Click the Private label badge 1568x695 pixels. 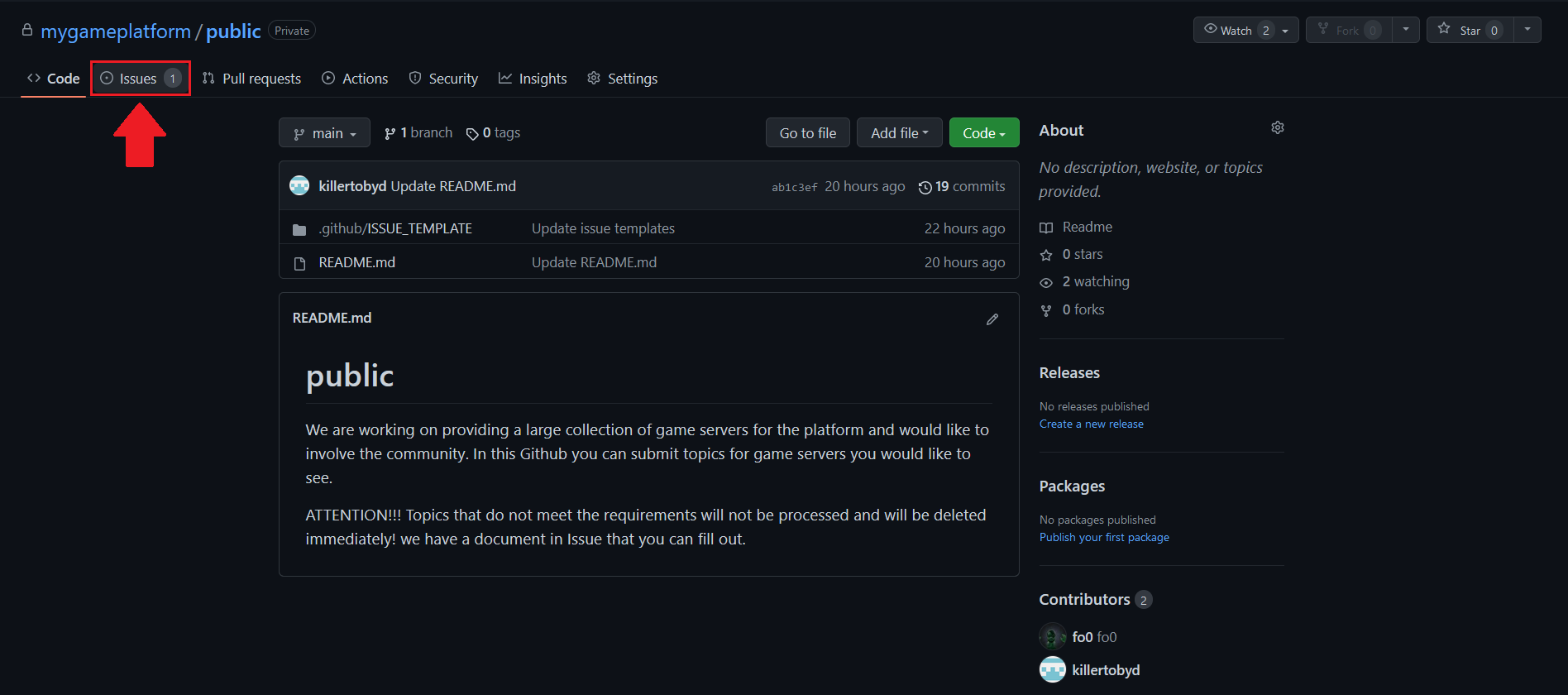tap(292, 31)
